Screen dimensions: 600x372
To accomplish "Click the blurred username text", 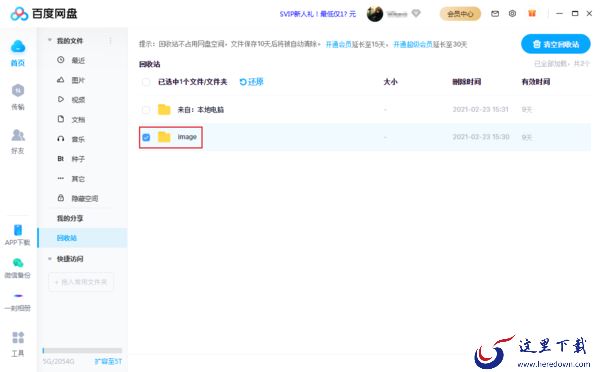I will point(397,14).
